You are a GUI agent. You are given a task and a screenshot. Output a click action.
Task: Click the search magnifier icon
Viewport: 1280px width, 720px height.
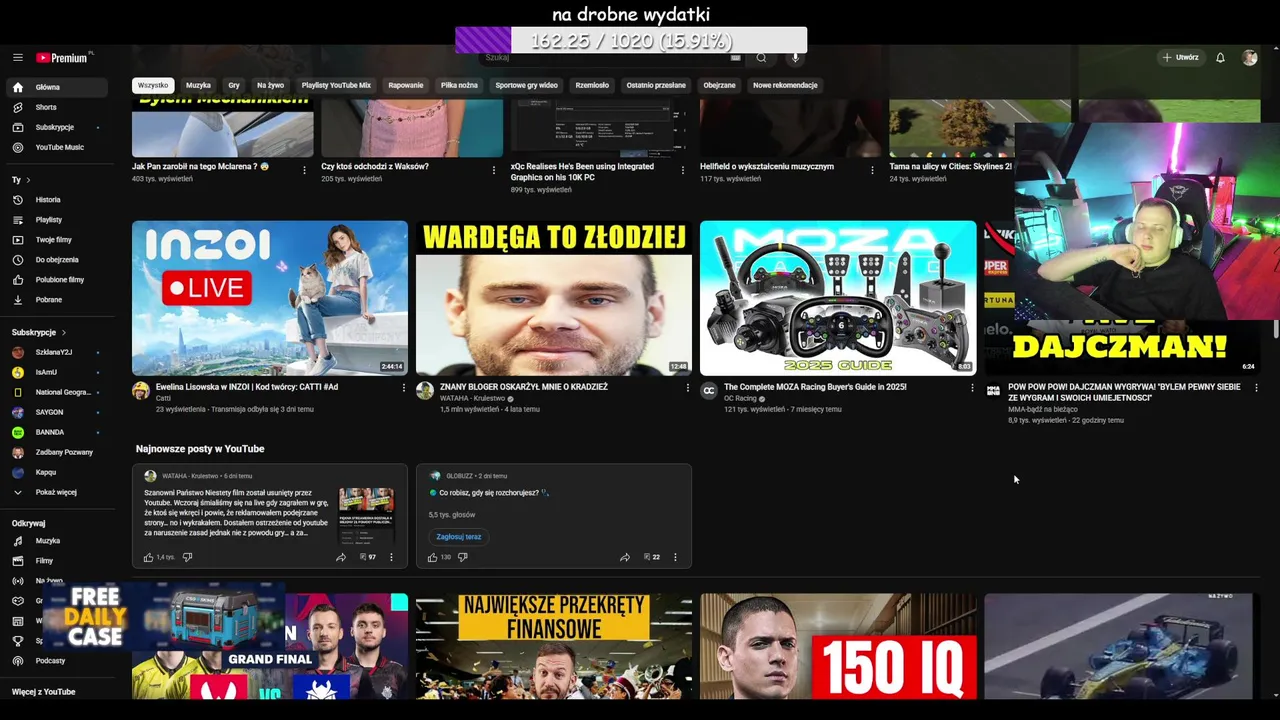point(761,58)
